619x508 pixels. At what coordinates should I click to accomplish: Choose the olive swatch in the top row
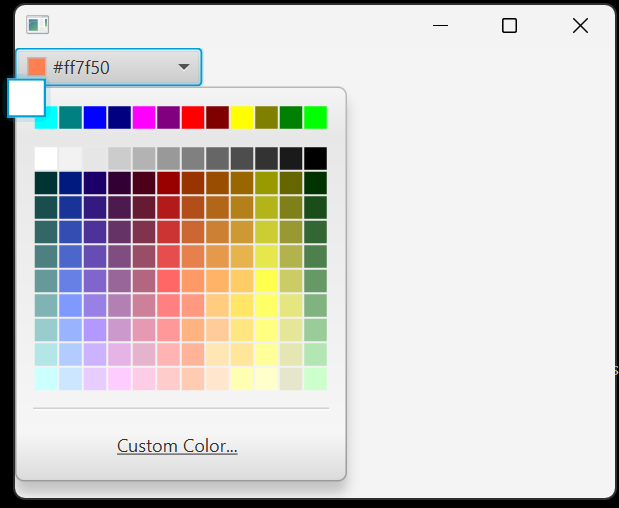click(x=266, y=117)
